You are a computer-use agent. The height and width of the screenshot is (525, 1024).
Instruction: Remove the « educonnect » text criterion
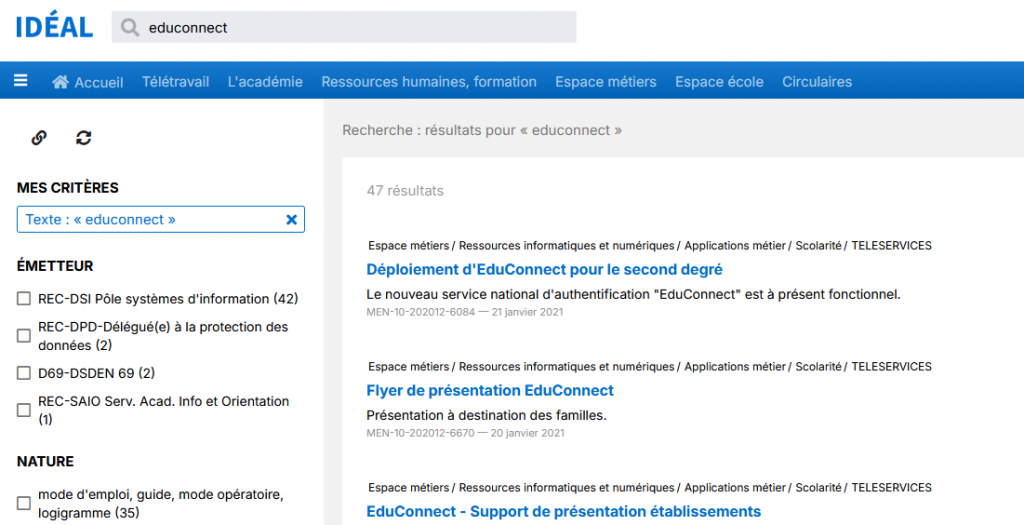point(292,220)
